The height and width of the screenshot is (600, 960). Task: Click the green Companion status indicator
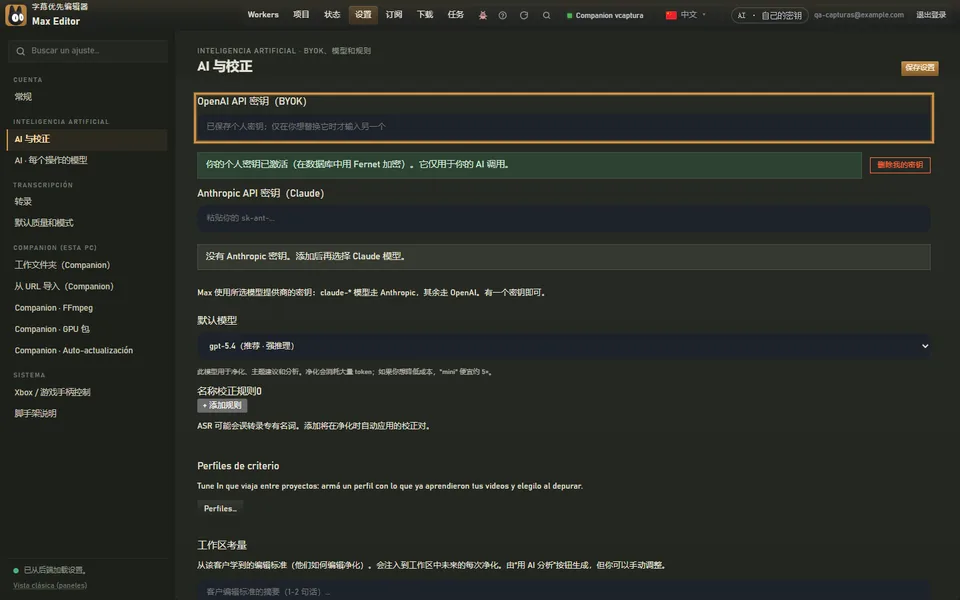(x=569, y=15)
